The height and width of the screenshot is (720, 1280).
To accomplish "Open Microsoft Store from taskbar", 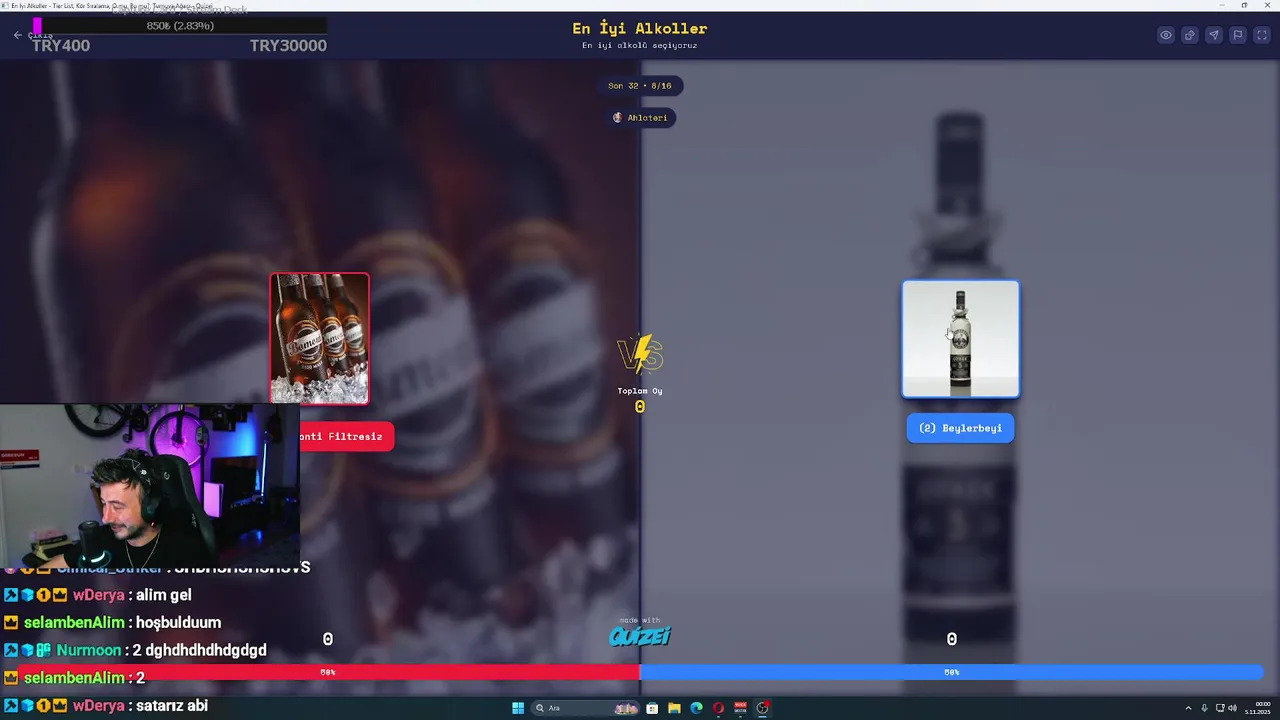I will [x=652, y=708].
